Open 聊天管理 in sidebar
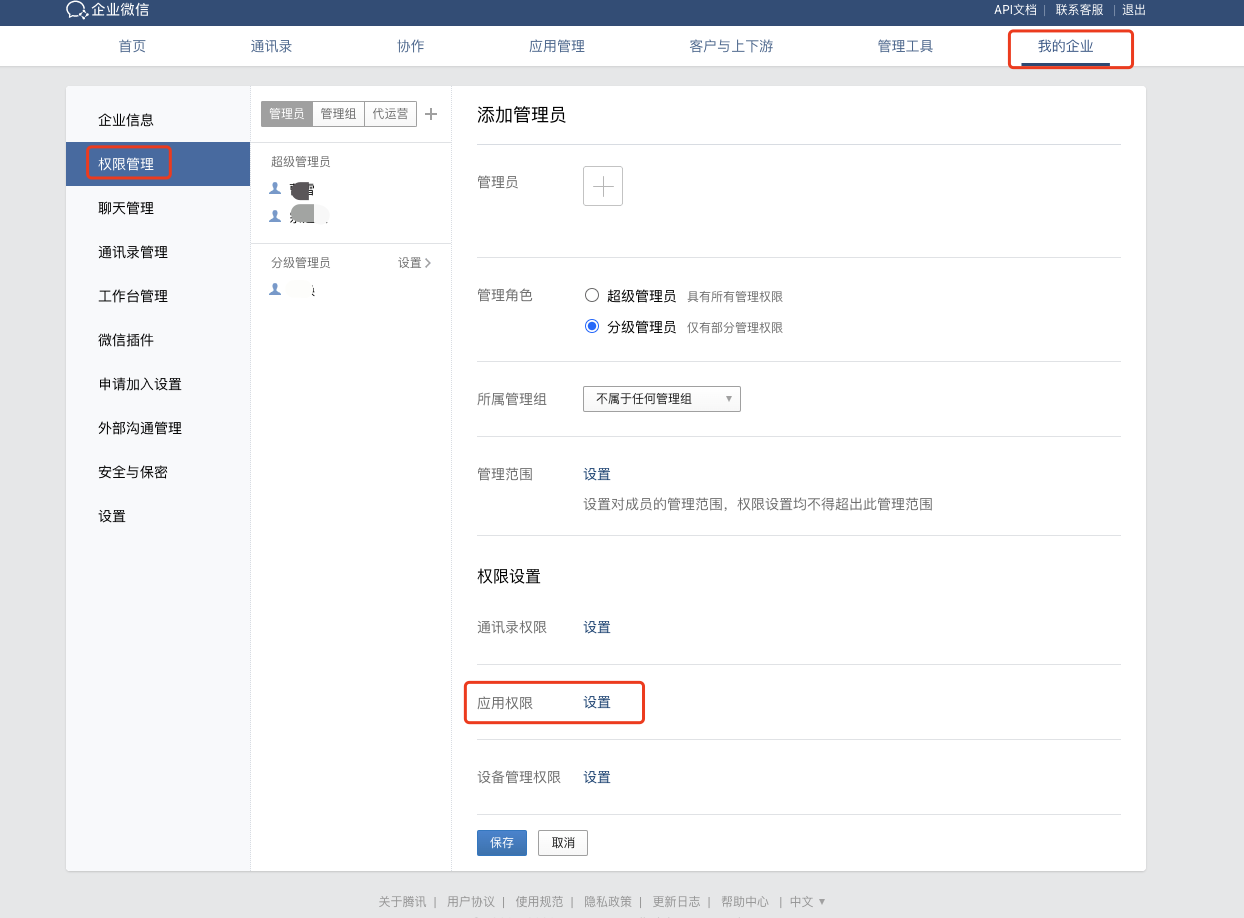1244x918 pixels. pyautogui.click(x=158, y=208)
